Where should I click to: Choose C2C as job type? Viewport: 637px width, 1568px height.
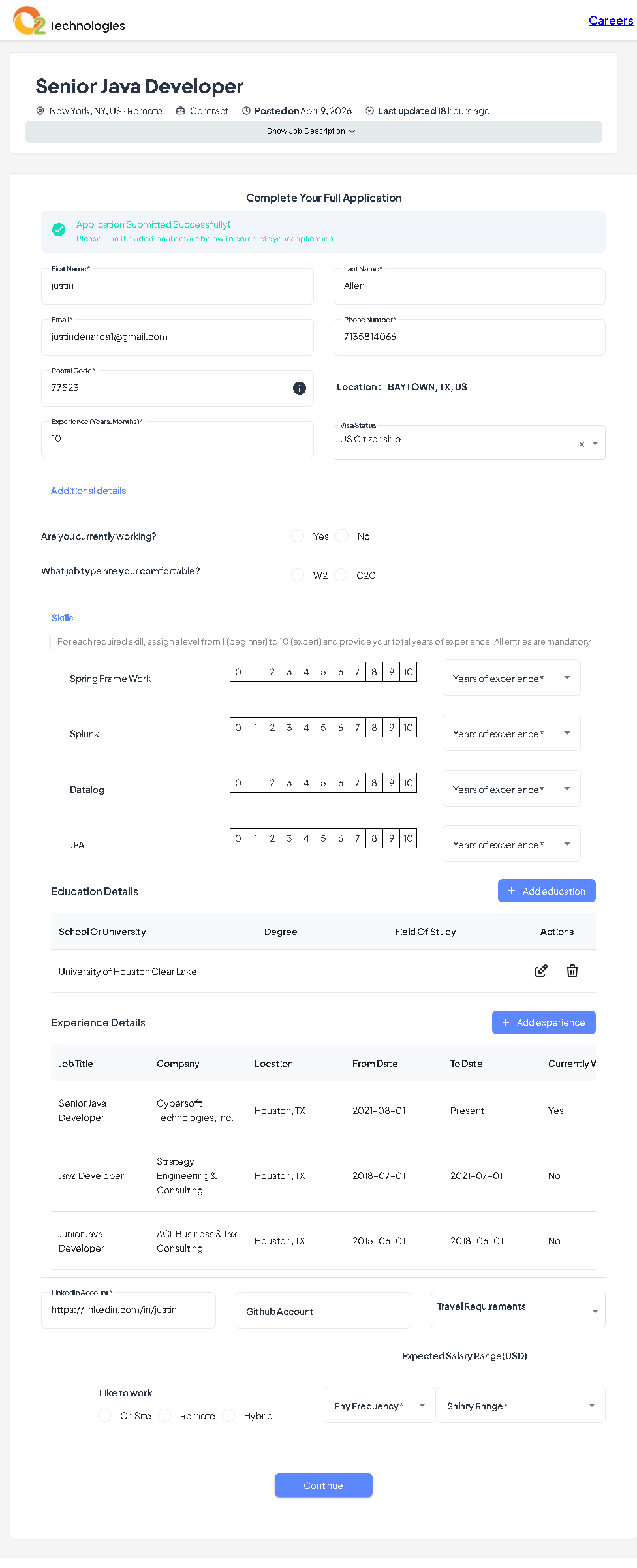click(341, 575)
